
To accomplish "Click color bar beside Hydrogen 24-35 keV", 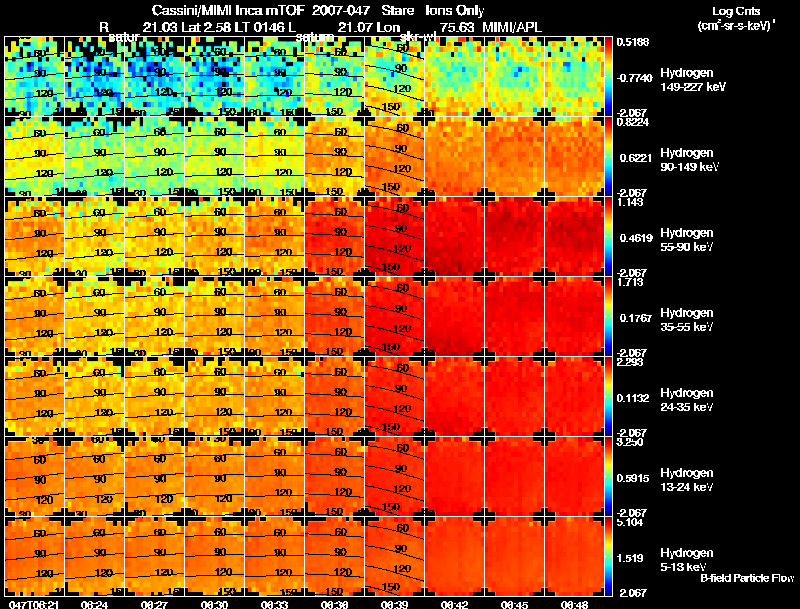I will tap(608, 397).
